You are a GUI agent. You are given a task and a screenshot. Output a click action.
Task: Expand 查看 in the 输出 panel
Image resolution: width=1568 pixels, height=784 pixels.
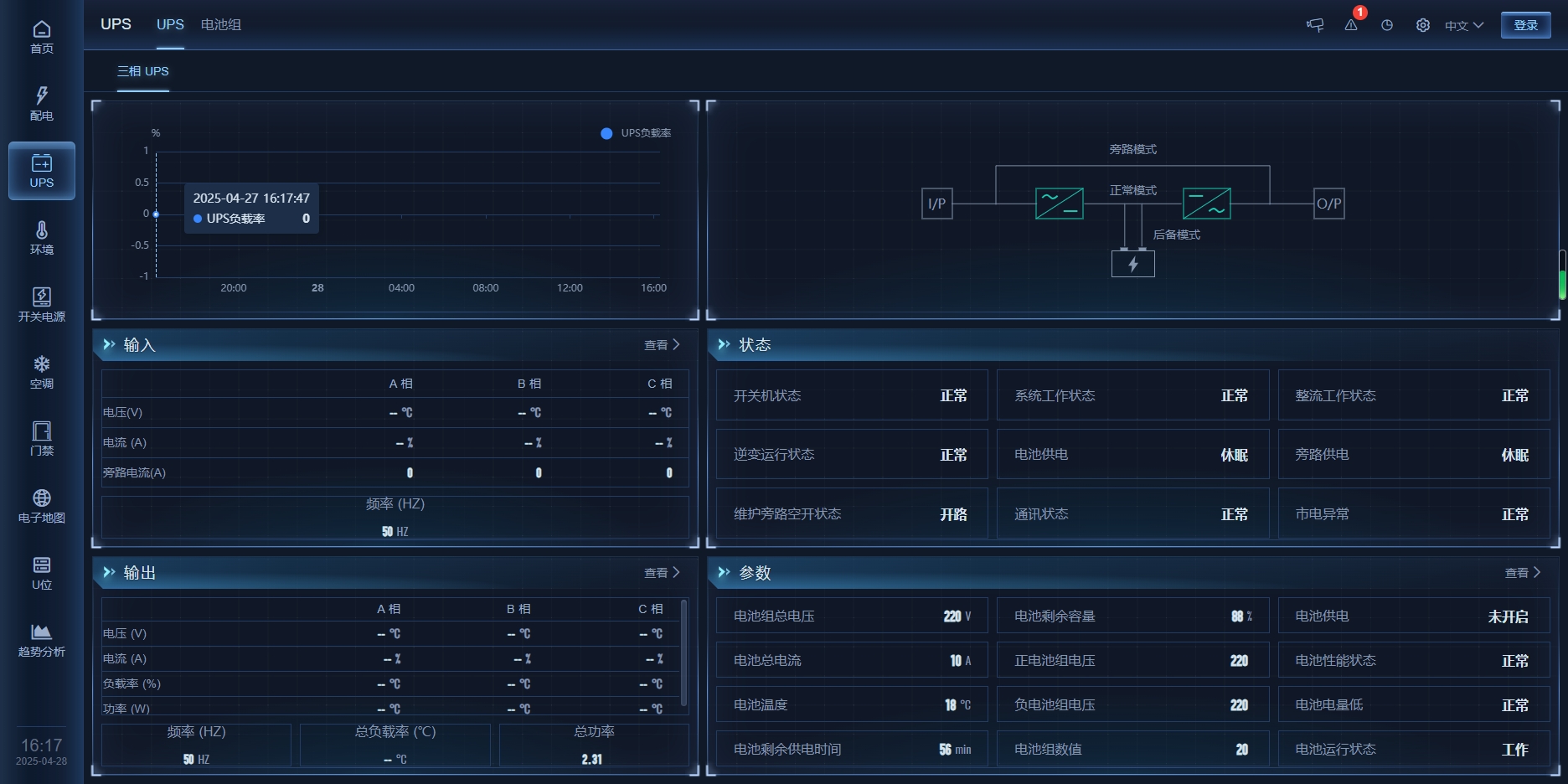662,573
